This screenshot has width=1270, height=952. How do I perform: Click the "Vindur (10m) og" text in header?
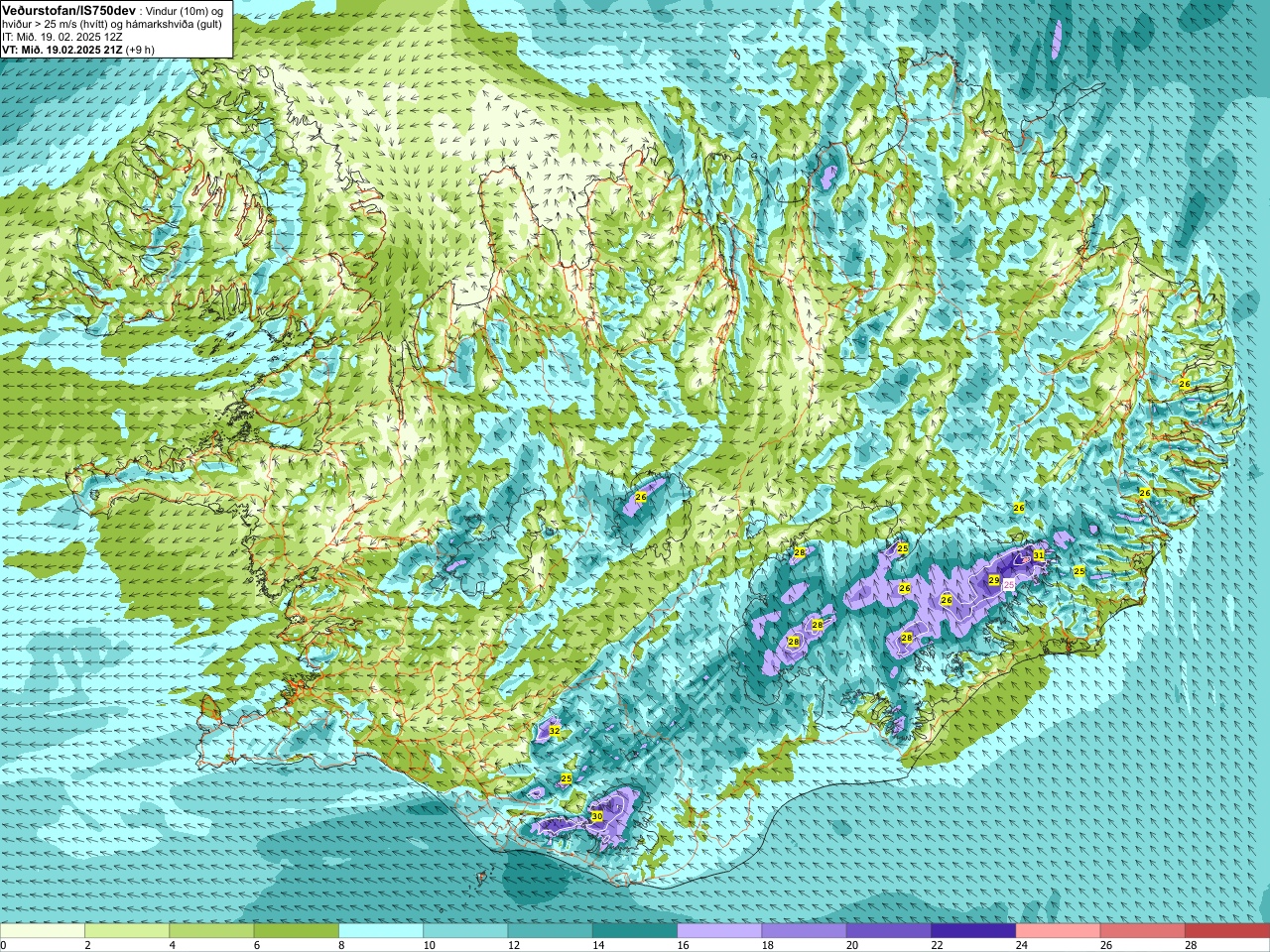(x=186, y=10)
